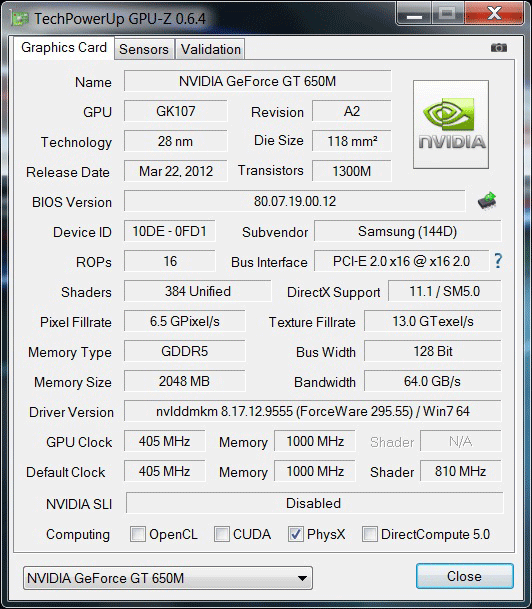Click the dropdown arrow beside GeForce GT 650M
This screenshot has height=609, width=532.
pos(303,578)
